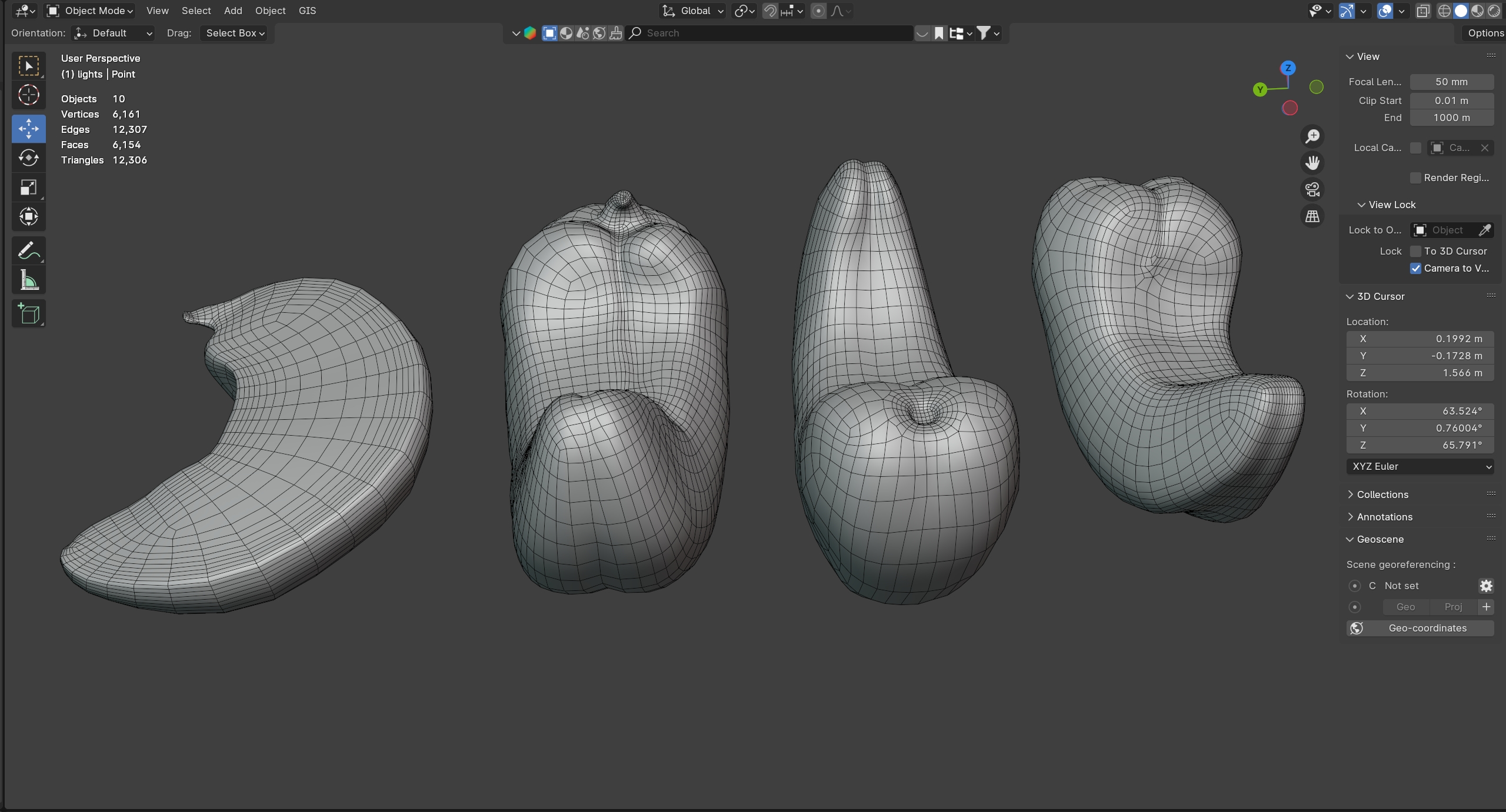Select the Cursor tool in toolbar
Viewport: 1506px width, 812px height.
pos(28,95)
